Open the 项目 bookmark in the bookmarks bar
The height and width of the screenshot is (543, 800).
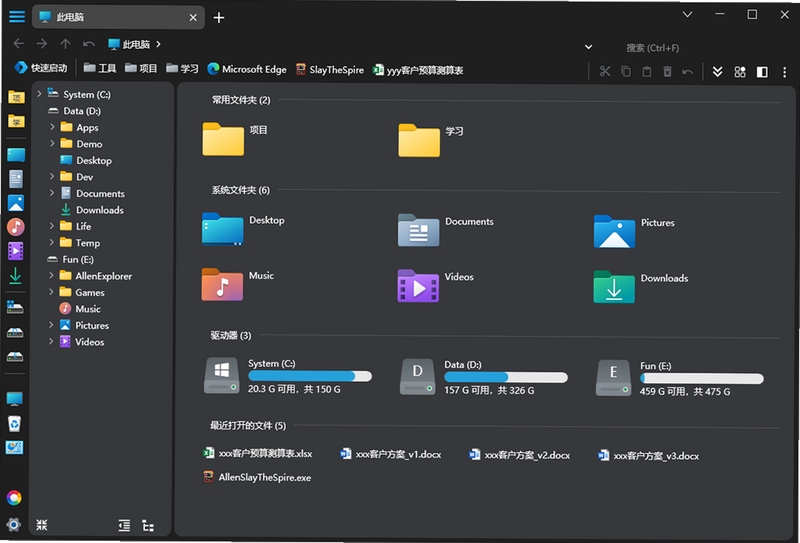pos(141,68)
